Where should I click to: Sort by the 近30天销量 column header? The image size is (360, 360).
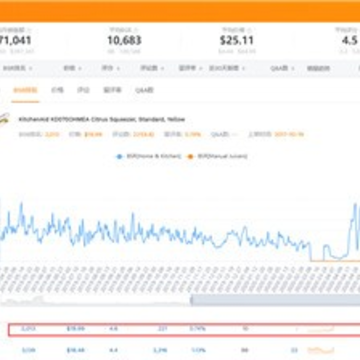(x=227, y=68)
